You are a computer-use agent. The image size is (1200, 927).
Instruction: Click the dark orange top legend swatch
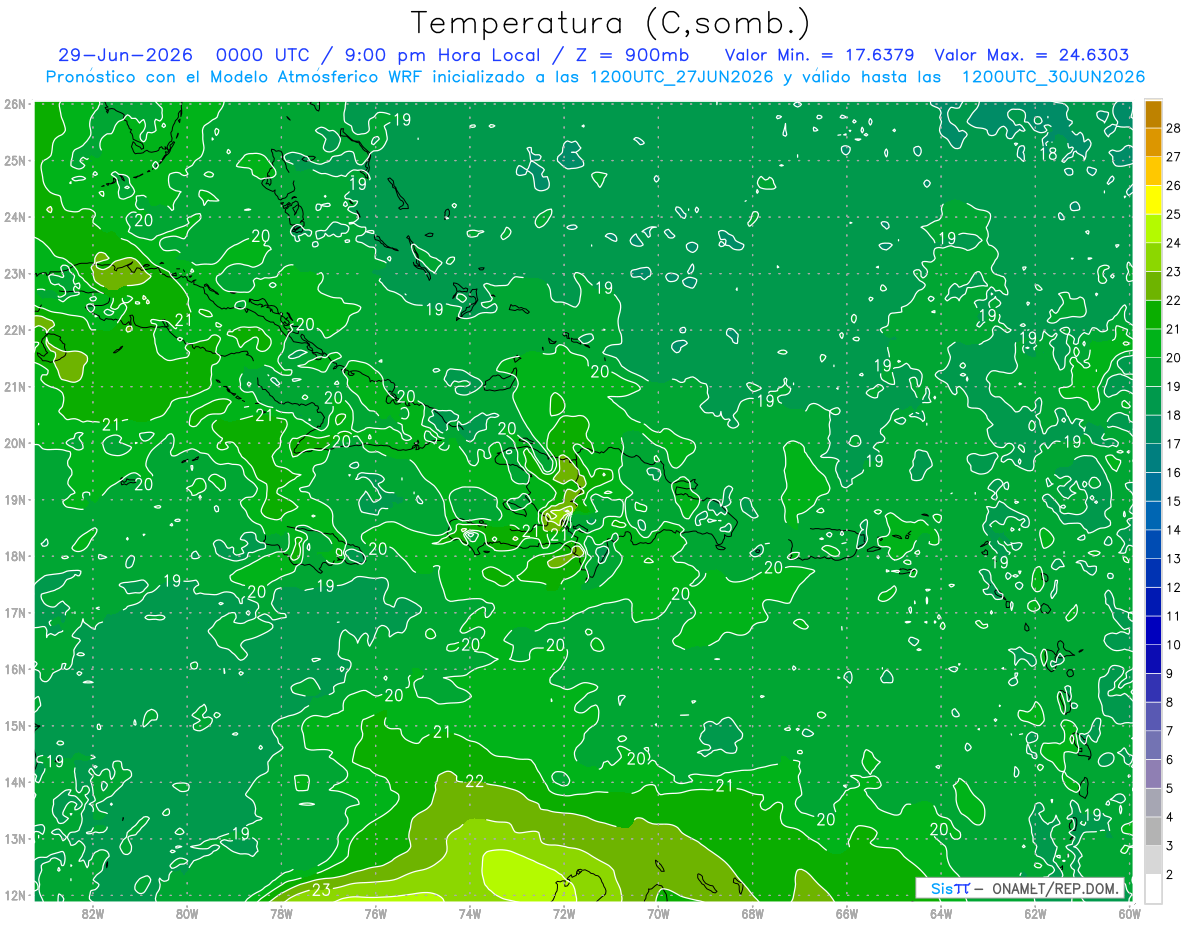pos(1153,114)
